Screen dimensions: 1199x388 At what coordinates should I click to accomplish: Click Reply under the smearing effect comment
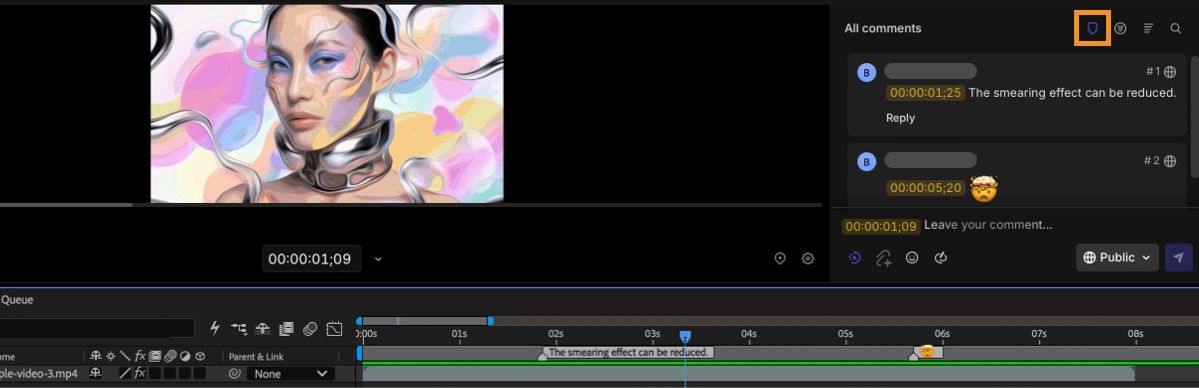click(x=900, y=118)
